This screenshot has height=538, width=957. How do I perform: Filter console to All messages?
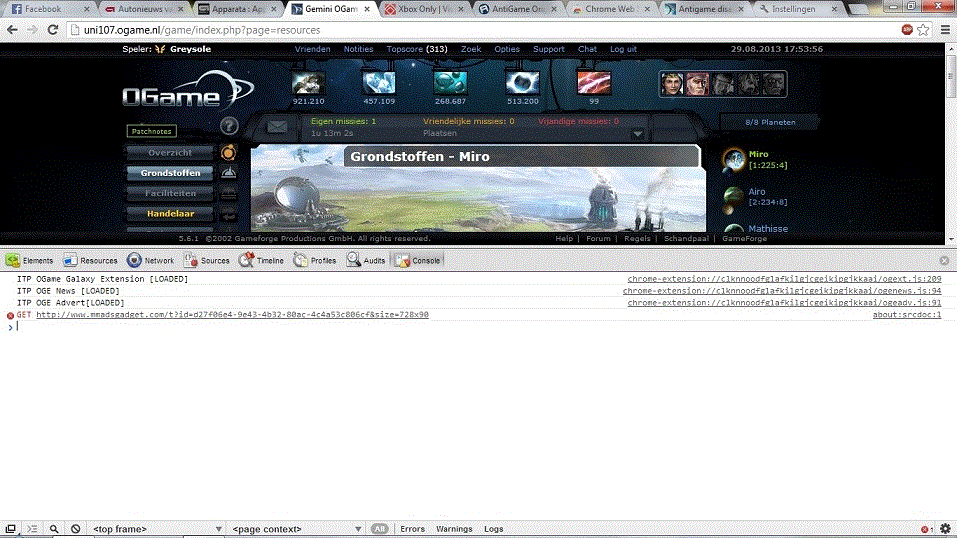379,529
